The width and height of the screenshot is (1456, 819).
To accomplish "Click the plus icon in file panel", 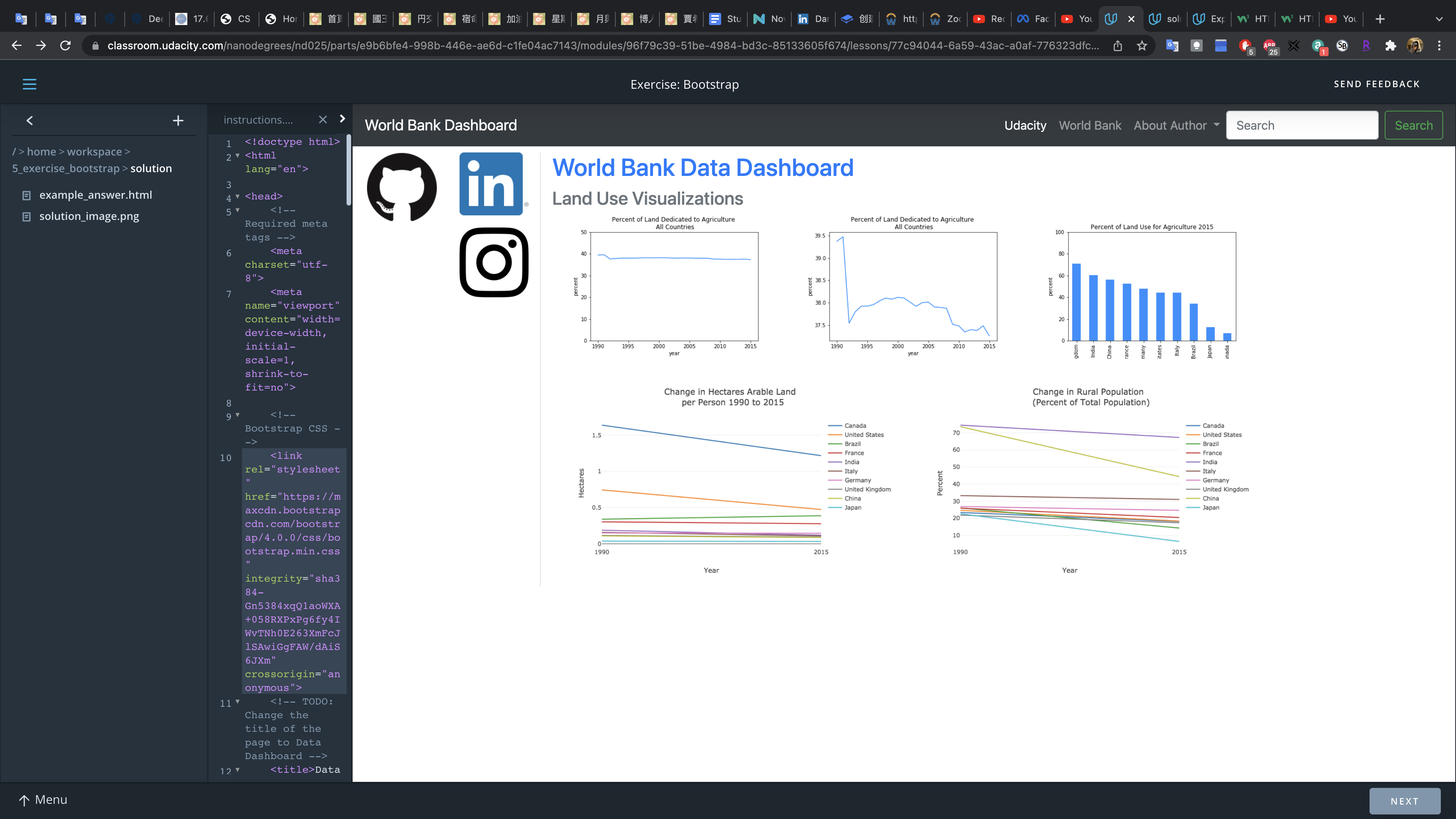I will [178, 121].
